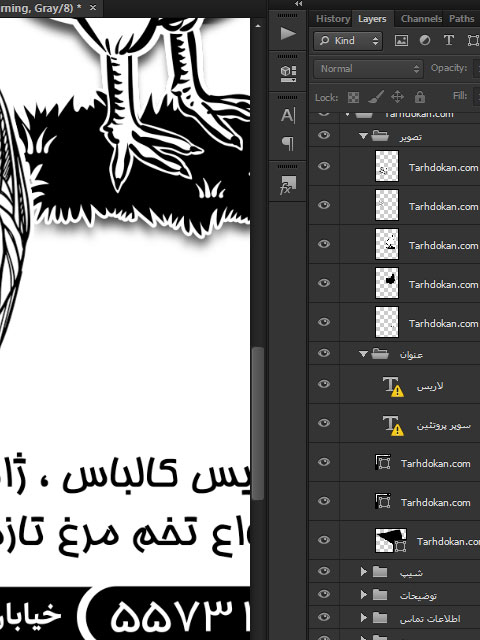Expand the شیب group triangle

coord(363,571)
